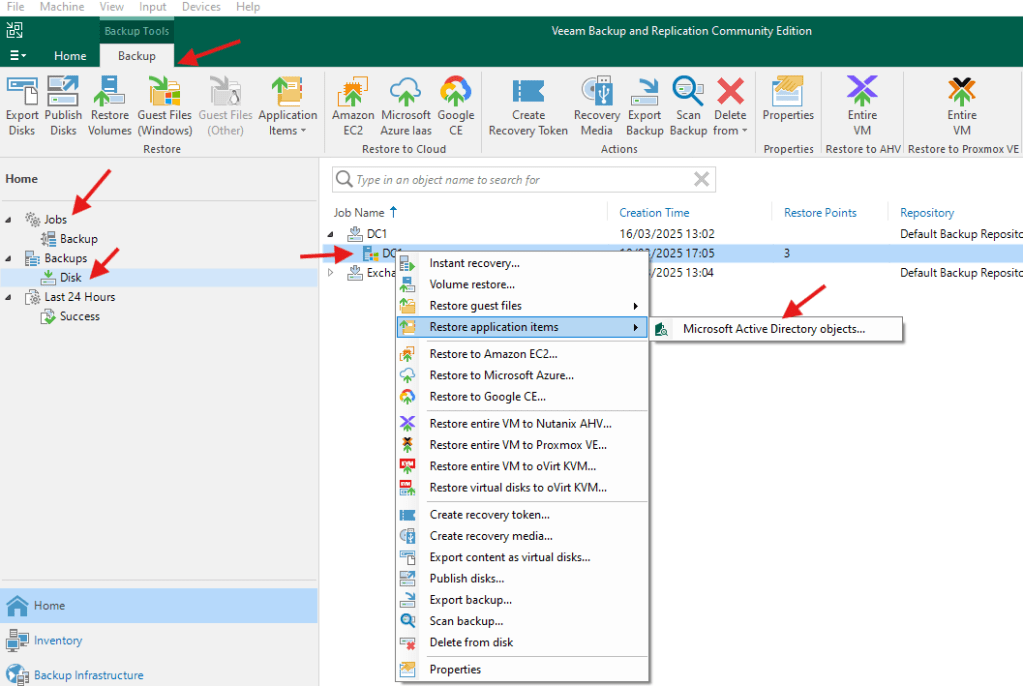Open the Inventory navigation view

tap(58, 640)
